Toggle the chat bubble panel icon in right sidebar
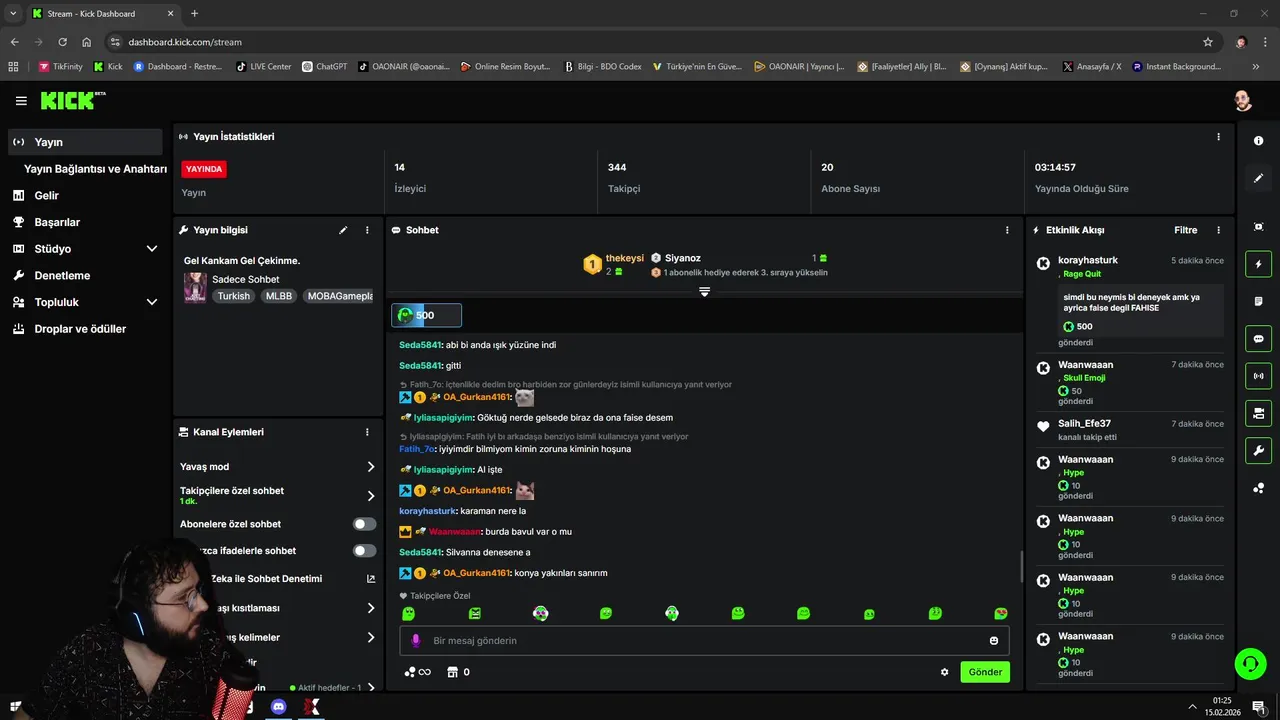Image resolution: width=1280 pixels, height=720 pixels. tap(1258, 339)
